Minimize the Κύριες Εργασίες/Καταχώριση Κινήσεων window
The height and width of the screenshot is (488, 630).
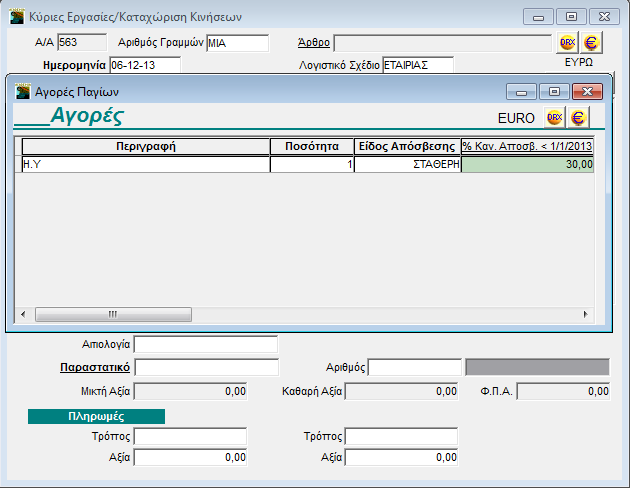pyautogui.click(x=538, y=17)
